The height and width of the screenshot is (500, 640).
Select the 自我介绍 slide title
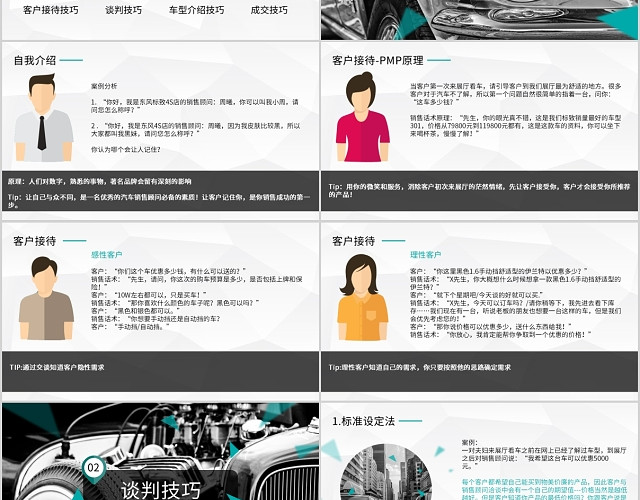coord(35,60)
